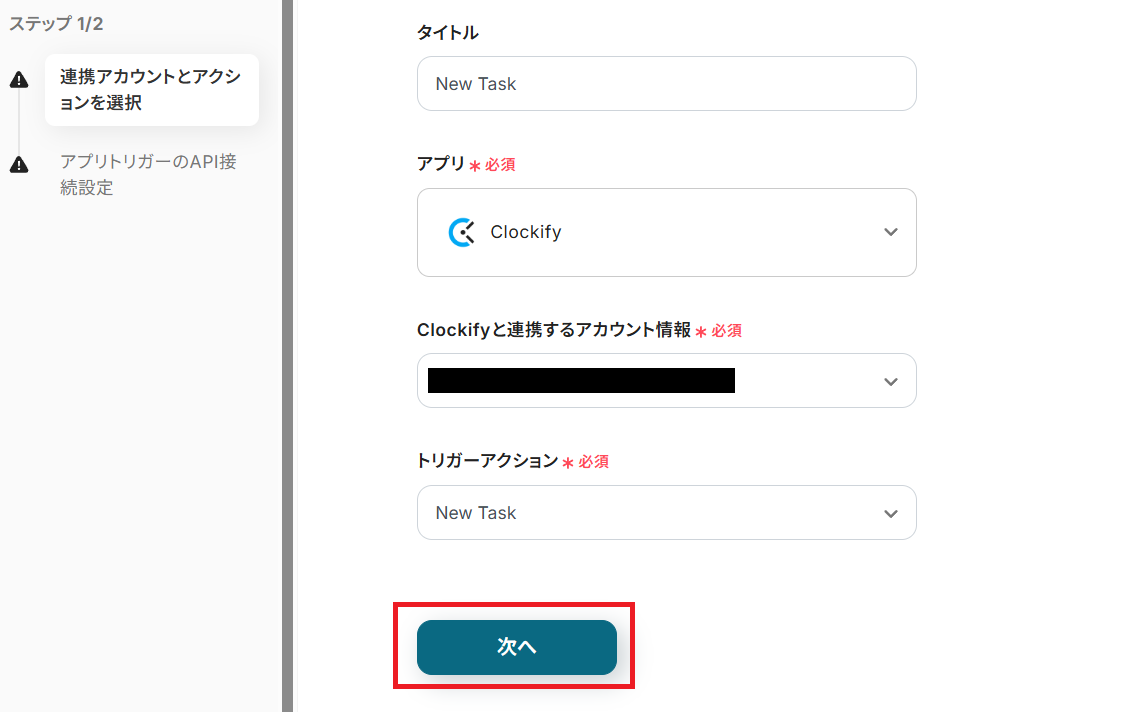Select step 連携アカウントとアクションを選択

pos(152,90)
